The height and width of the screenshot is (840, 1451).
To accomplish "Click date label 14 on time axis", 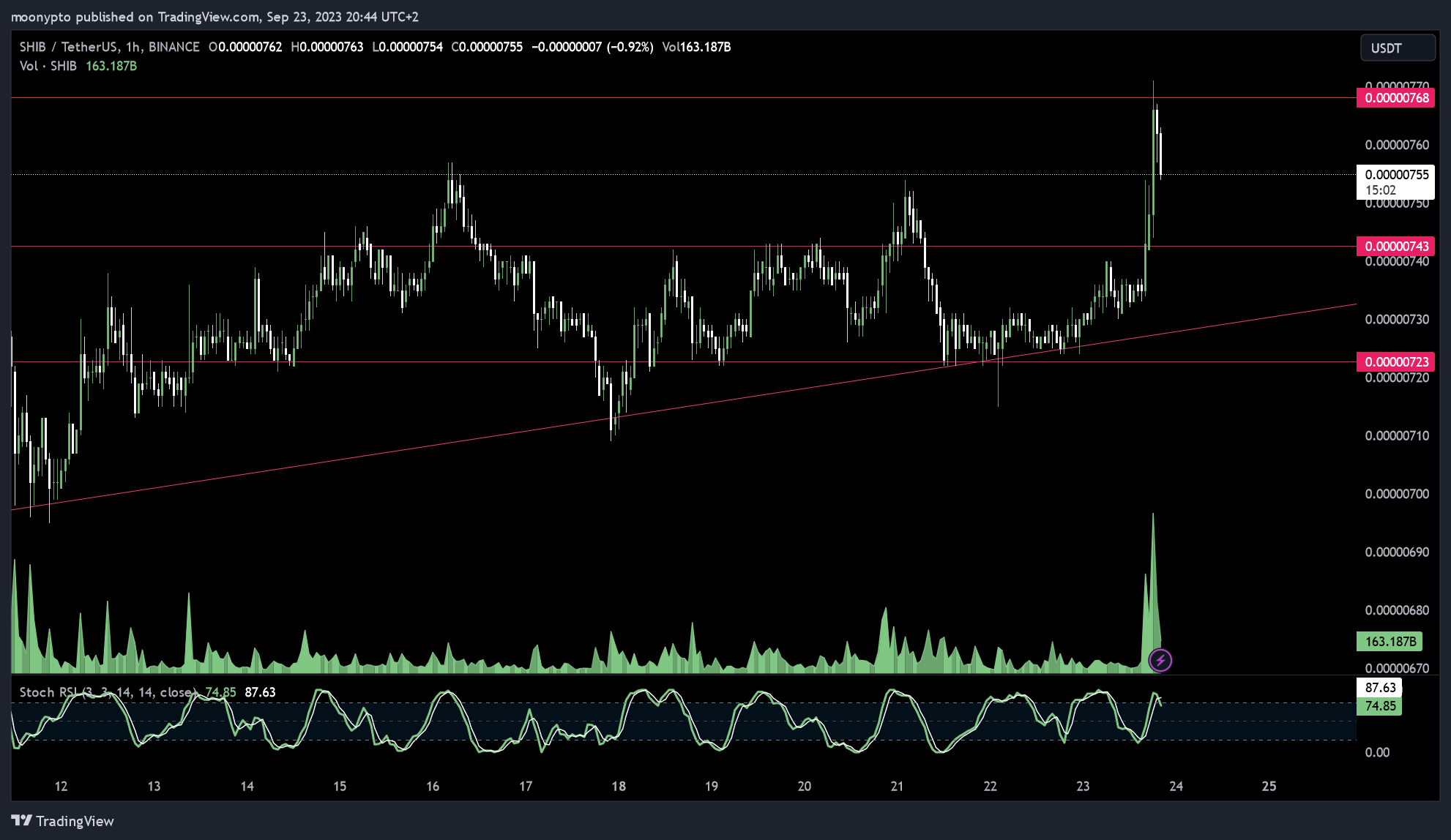I will pos(247,786).
